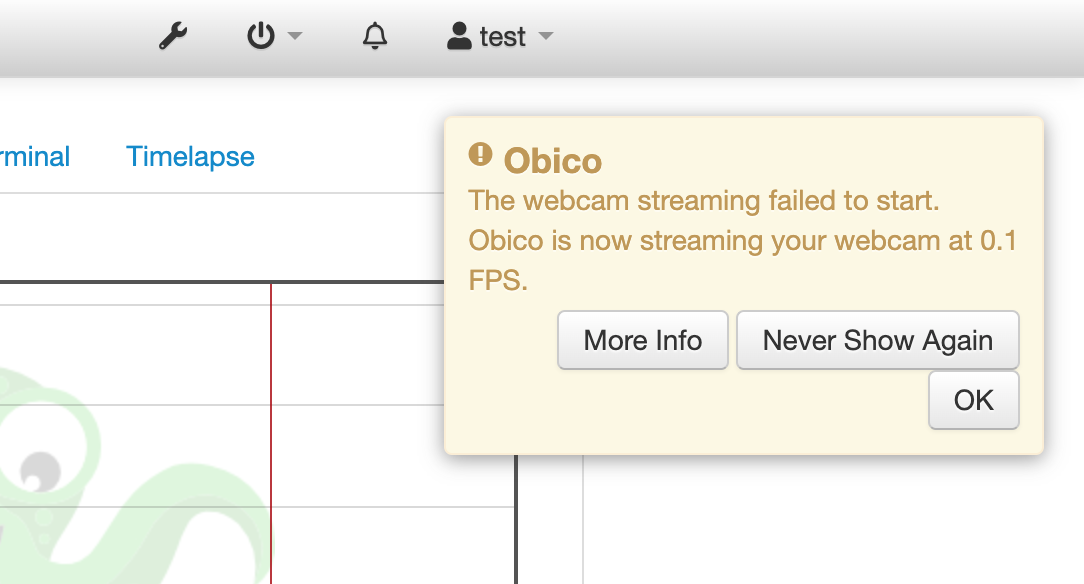Click the red vertical marker line in graph

coord(271,433)
